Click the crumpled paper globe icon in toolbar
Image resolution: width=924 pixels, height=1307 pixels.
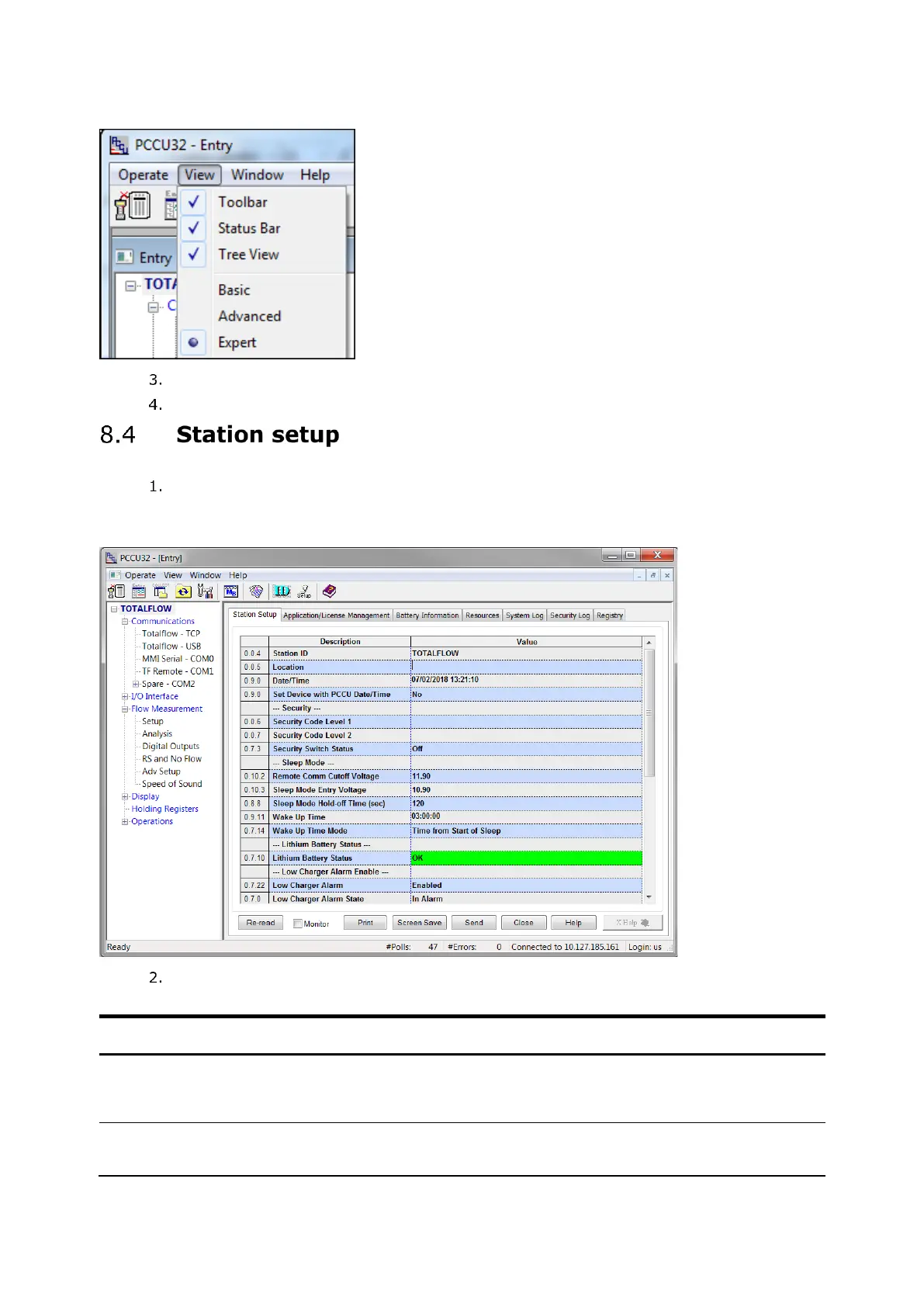coord(256,591)
